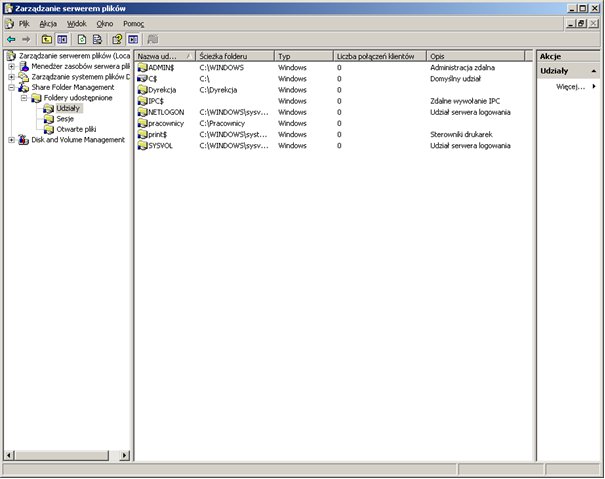
Task: Click the Zdalne wywołanie IPC description
Action: 465,101
